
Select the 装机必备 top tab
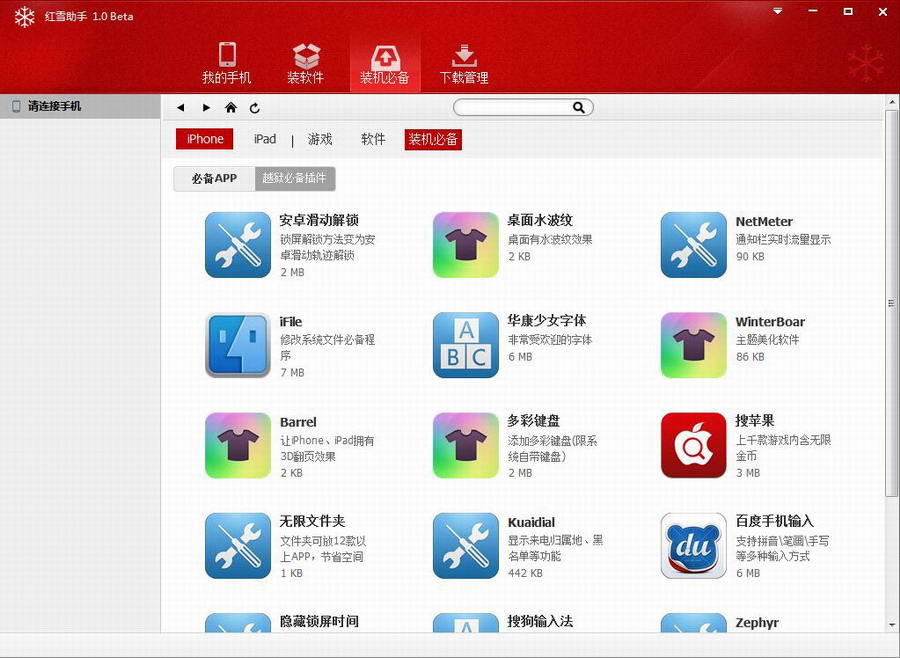(x=385, y=63)
